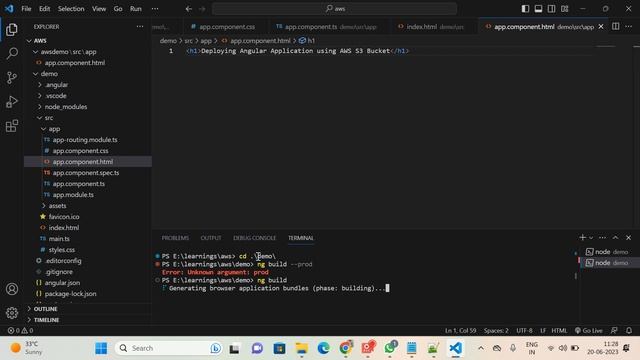
Task: Collapse the src folder
Action: [x=88, y=118]
